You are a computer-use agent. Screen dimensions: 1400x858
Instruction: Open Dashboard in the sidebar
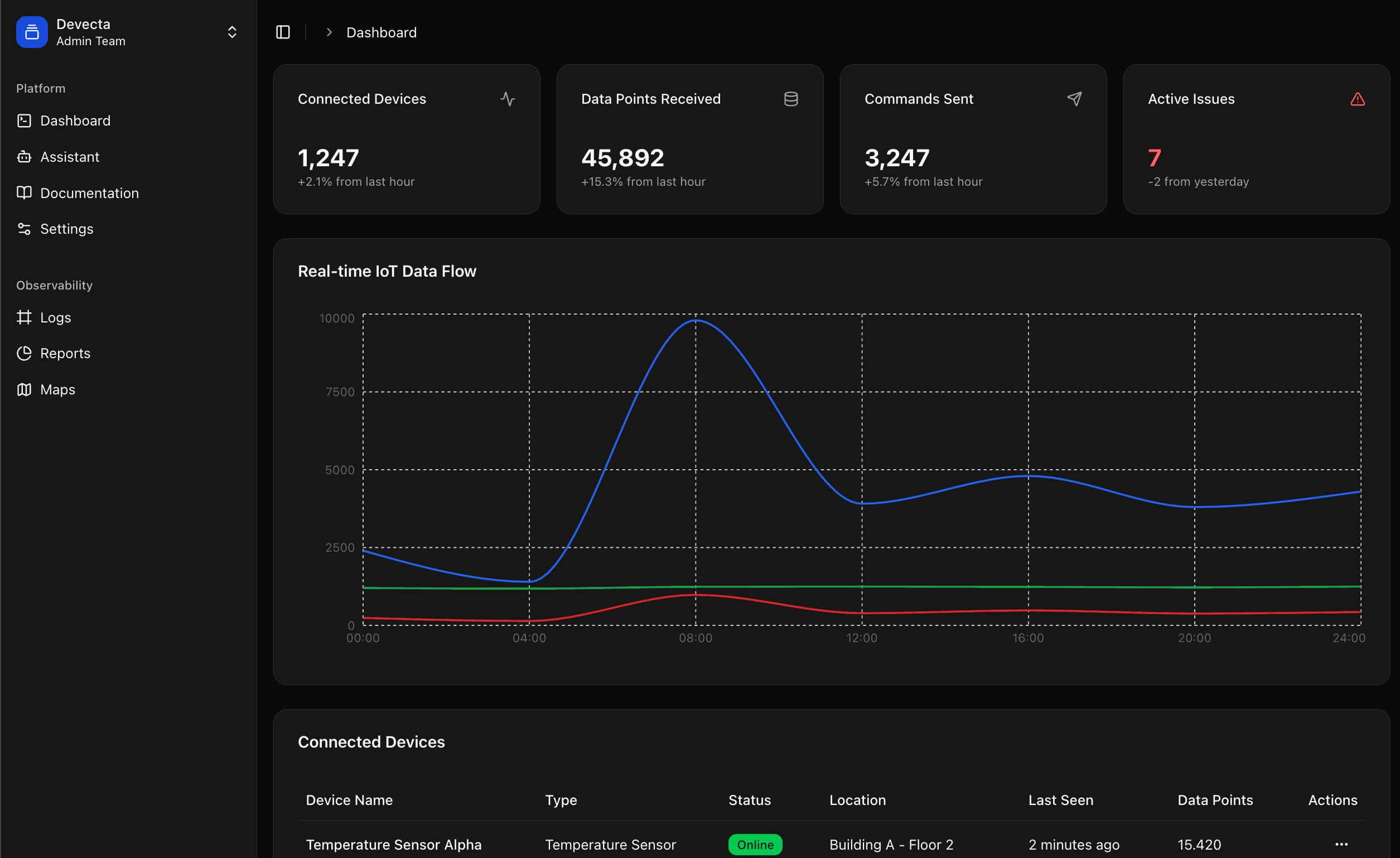[x=75, y=120]
